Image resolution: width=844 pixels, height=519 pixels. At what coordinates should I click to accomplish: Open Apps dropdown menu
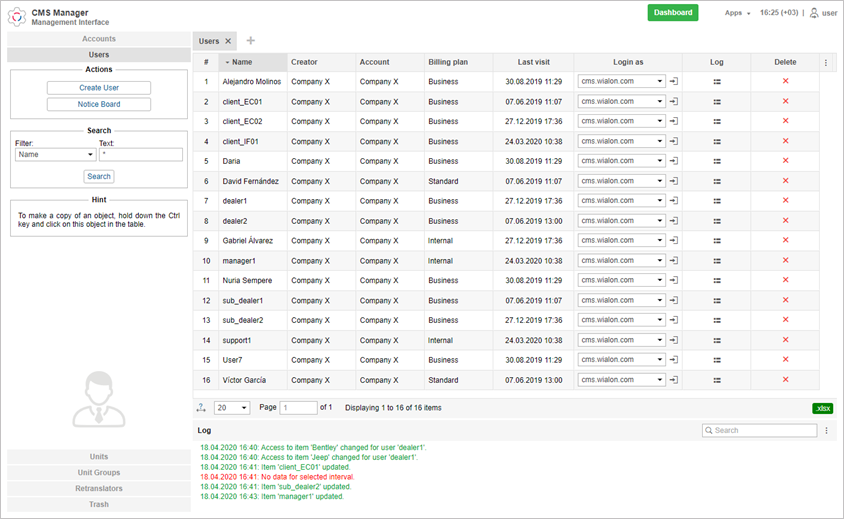click(x=737, y=13)
